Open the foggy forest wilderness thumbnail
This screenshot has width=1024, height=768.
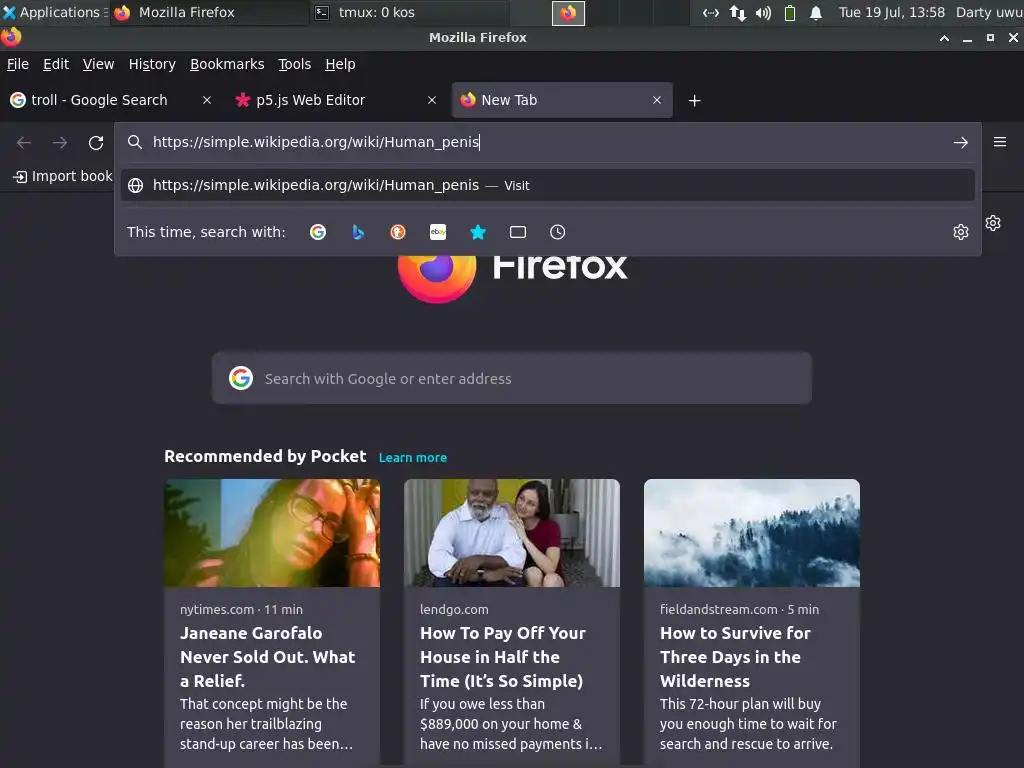point(752,533)
